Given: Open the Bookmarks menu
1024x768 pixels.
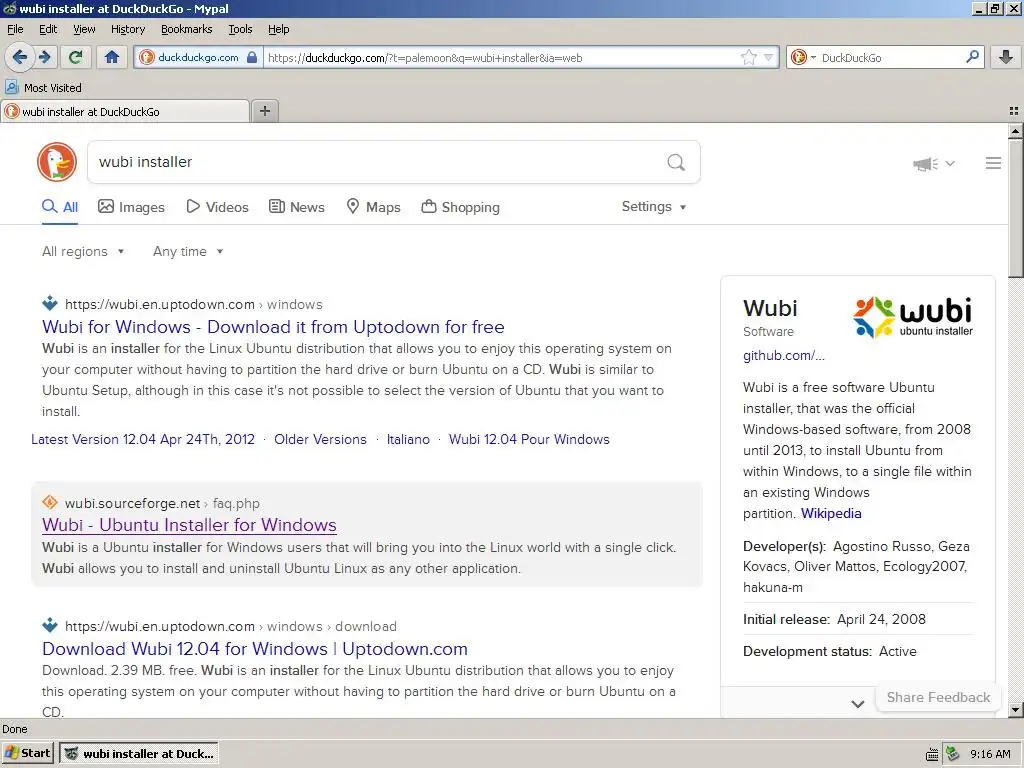Looking at the screenshot, I should (186, 29).
